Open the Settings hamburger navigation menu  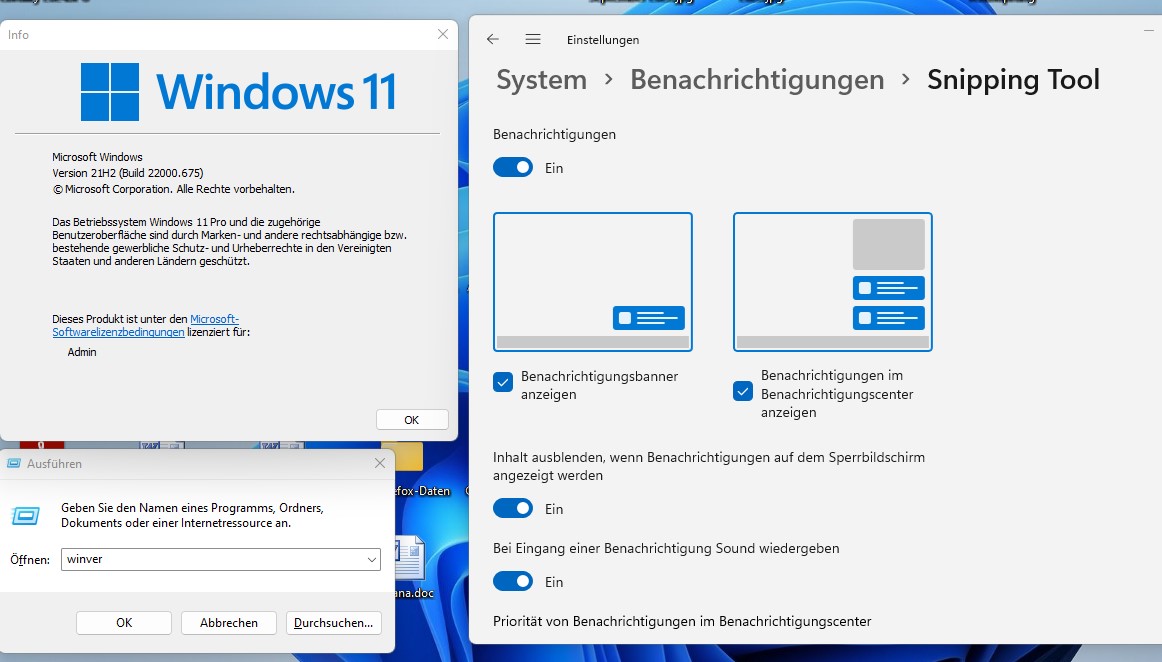(533, 39)
